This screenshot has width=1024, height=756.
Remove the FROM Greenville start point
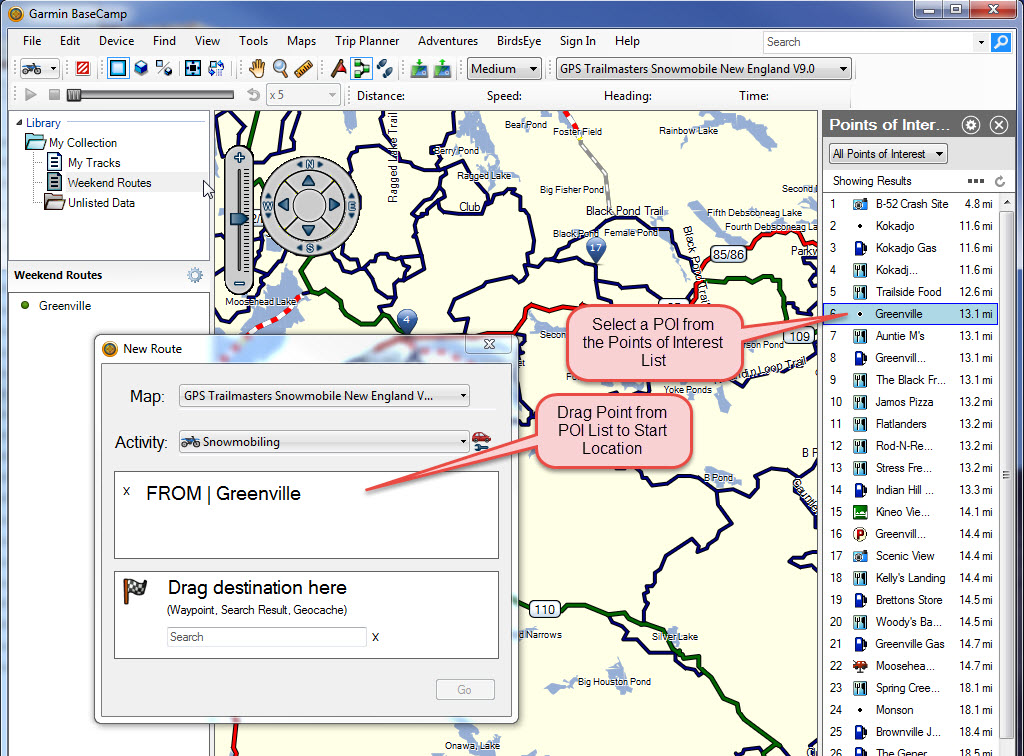(x=127, y=491)
